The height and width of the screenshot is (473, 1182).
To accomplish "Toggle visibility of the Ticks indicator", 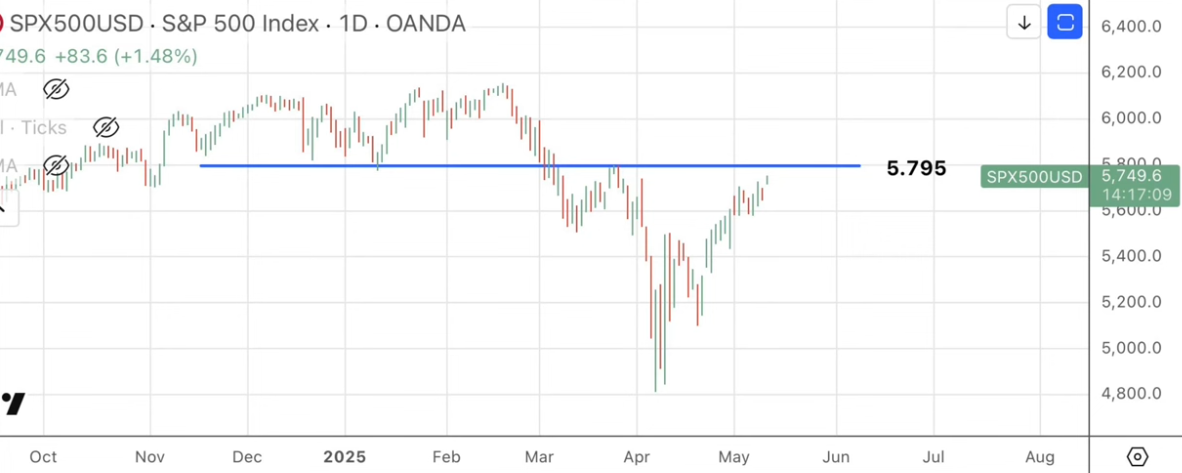I will tap(105, 127).
